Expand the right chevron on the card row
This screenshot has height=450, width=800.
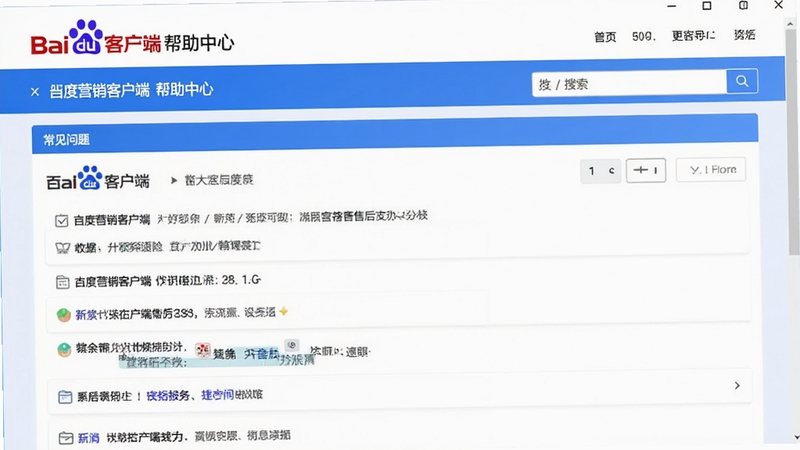point(737,386)
